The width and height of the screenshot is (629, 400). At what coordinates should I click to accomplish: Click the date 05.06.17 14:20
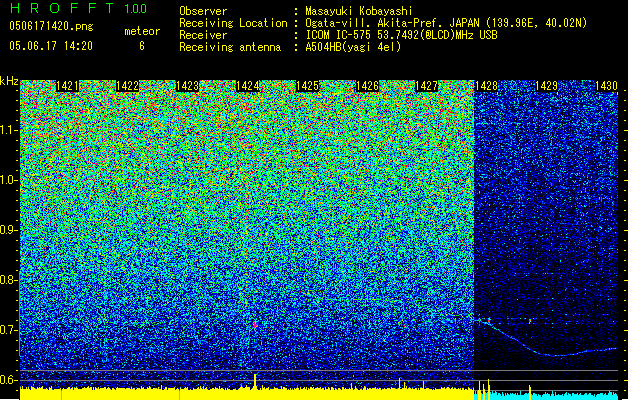pos(51,46)
